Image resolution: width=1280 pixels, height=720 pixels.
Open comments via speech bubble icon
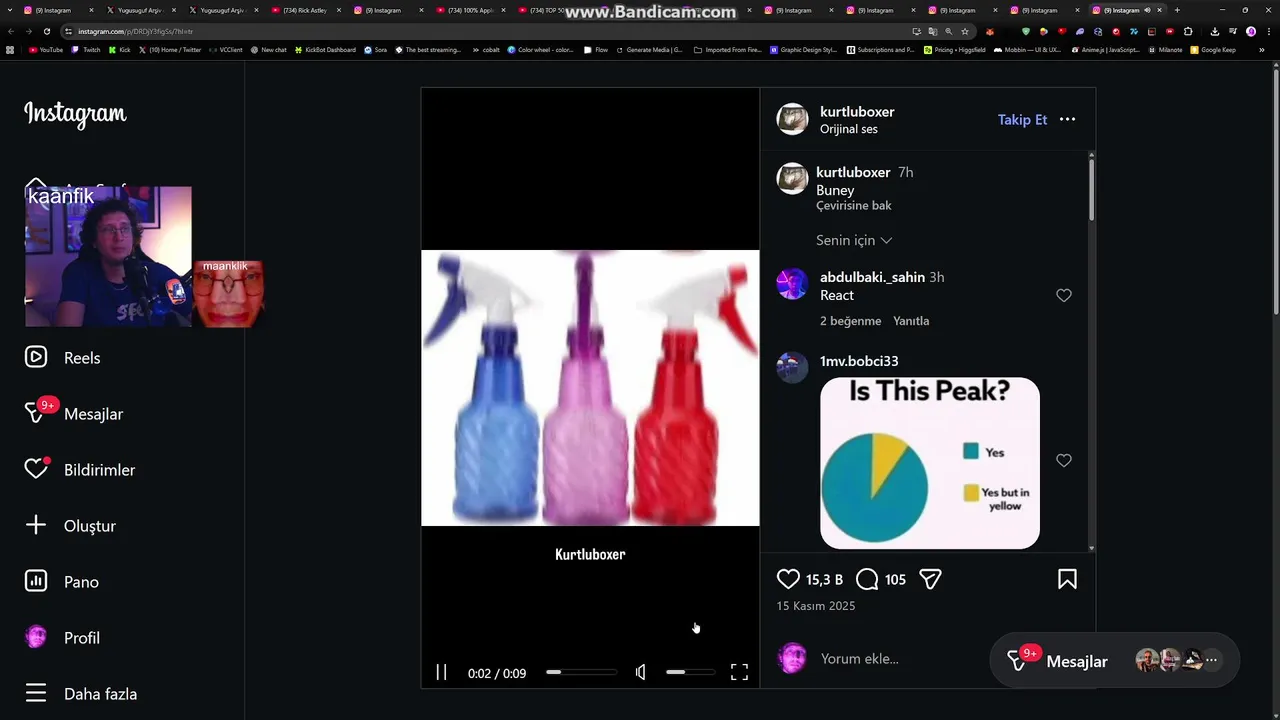point(867,579)
